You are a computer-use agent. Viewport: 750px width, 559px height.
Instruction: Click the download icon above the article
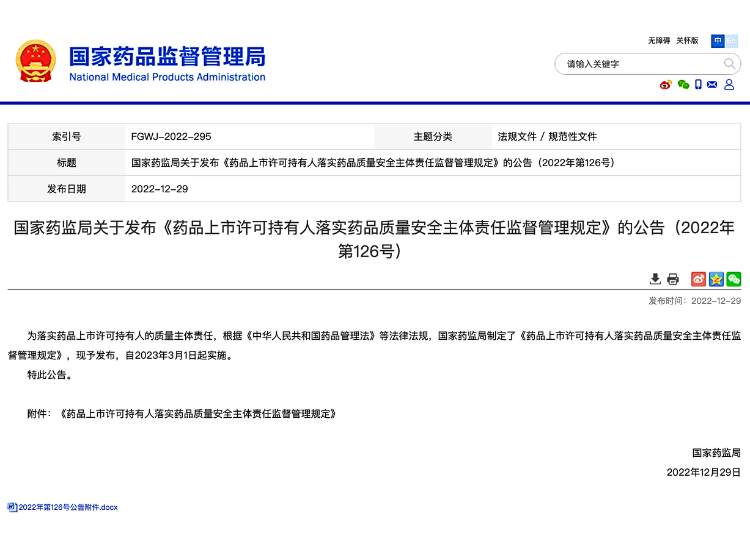[655, 279]
